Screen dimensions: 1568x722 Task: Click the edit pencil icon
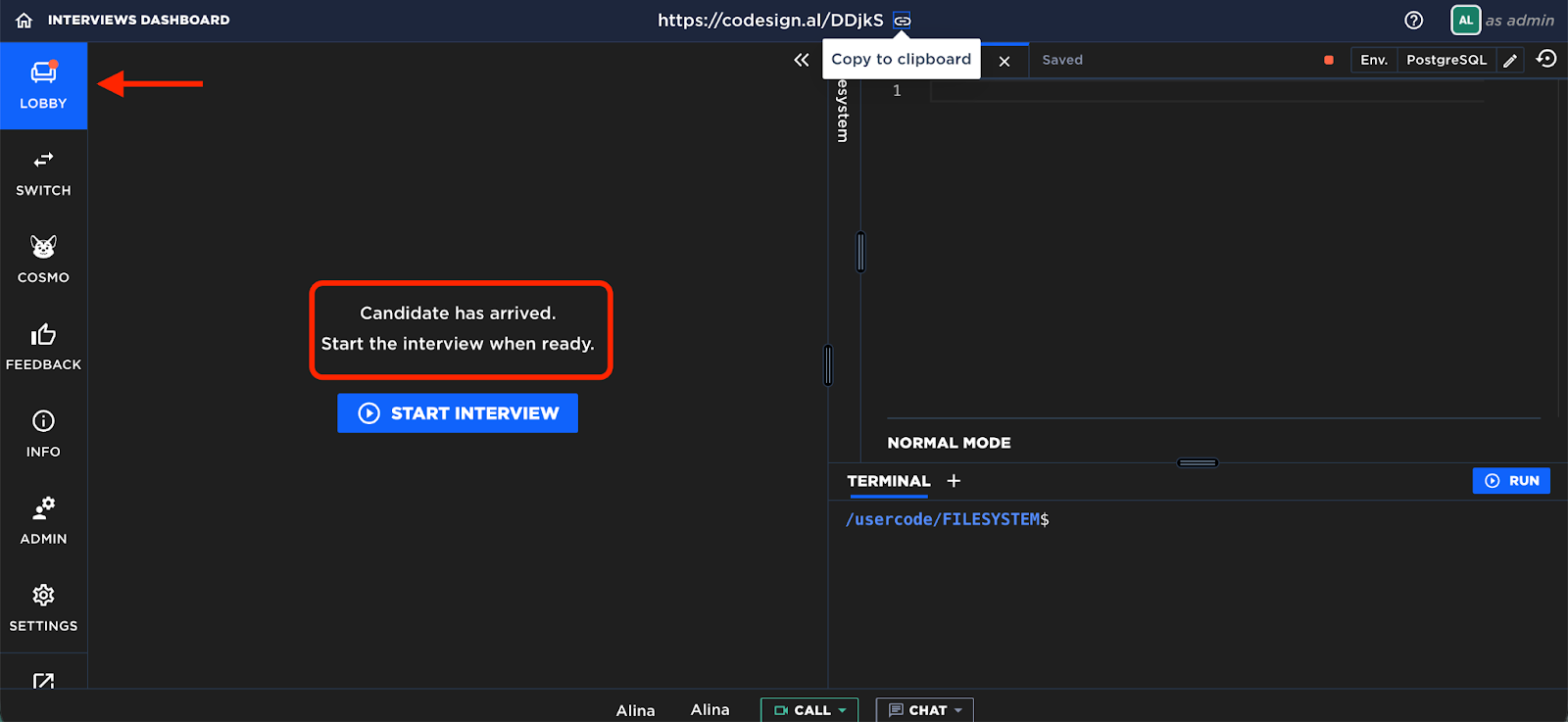point(1510,61)
